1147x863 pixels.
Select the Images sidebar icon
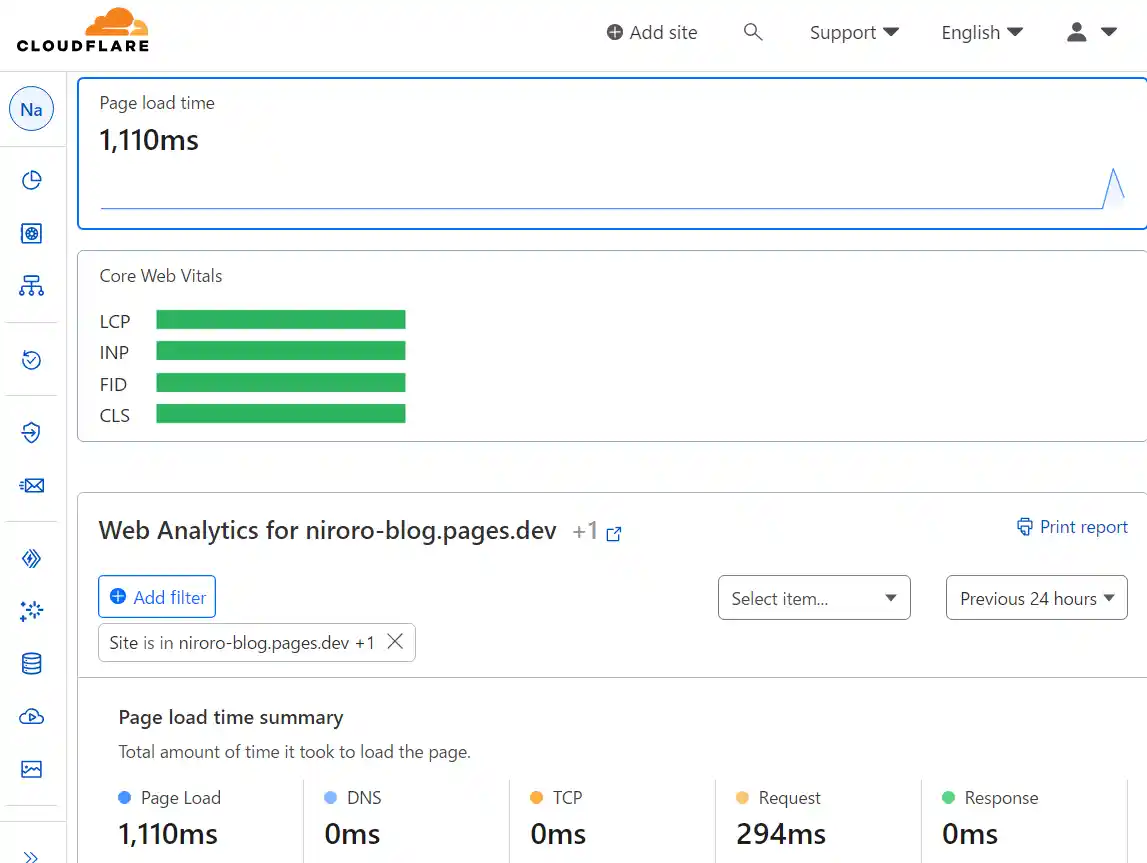[x=31, y=769]
